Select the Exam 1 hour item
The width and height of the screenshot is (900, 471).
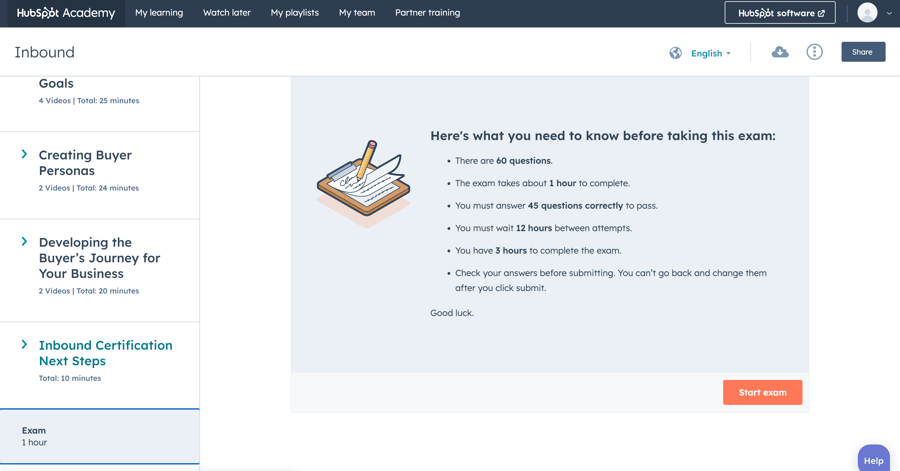[100, 437]
